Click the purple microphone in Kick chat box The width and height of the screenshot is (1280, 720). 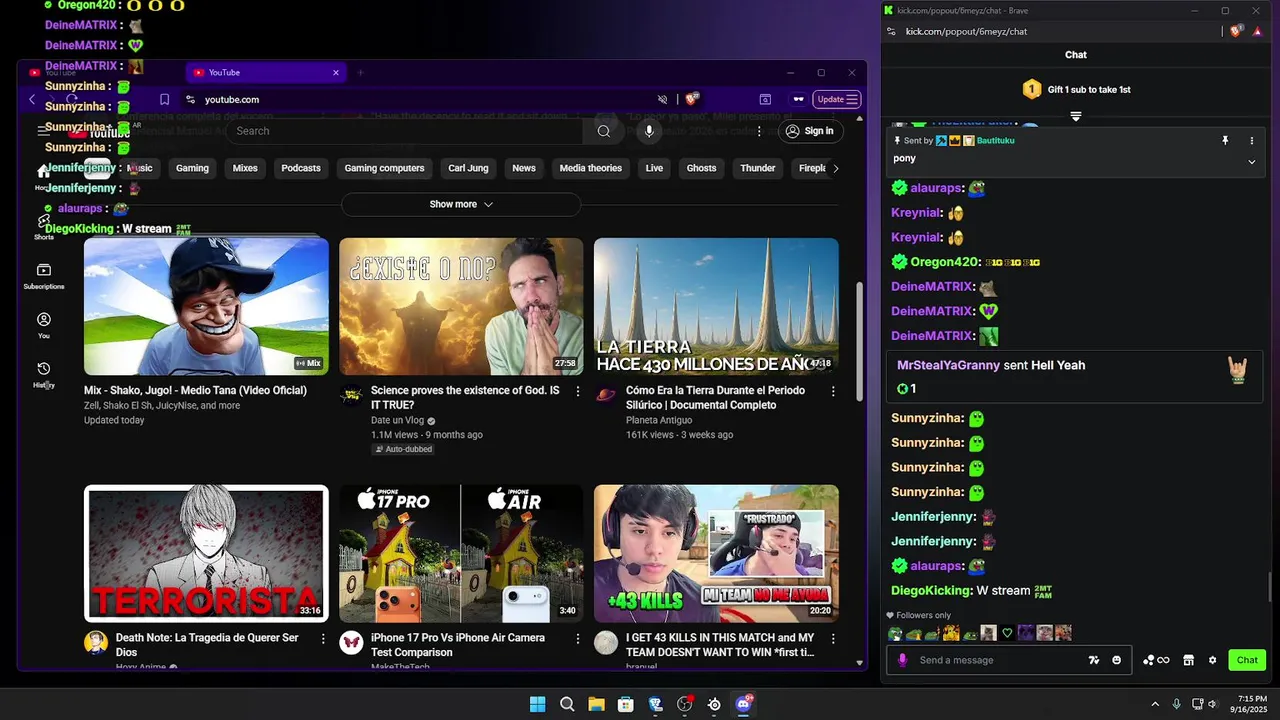902,660
